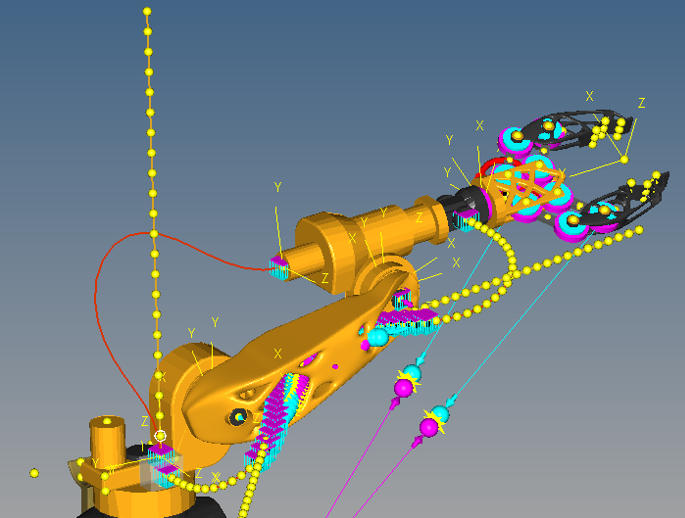Select the magenta cube marker at wrist joint
This screenshot has width=685, height=518.
(468, 214)
